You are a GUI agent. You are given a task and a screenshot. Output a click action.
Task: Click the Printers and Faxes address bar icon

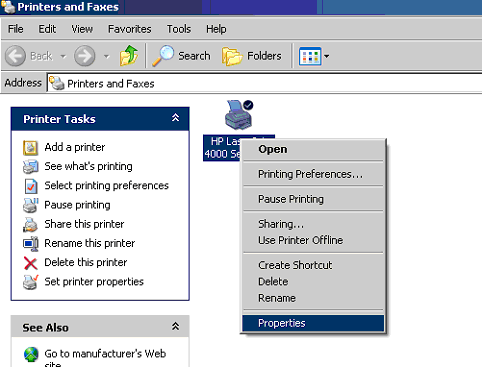pos(56,83)
